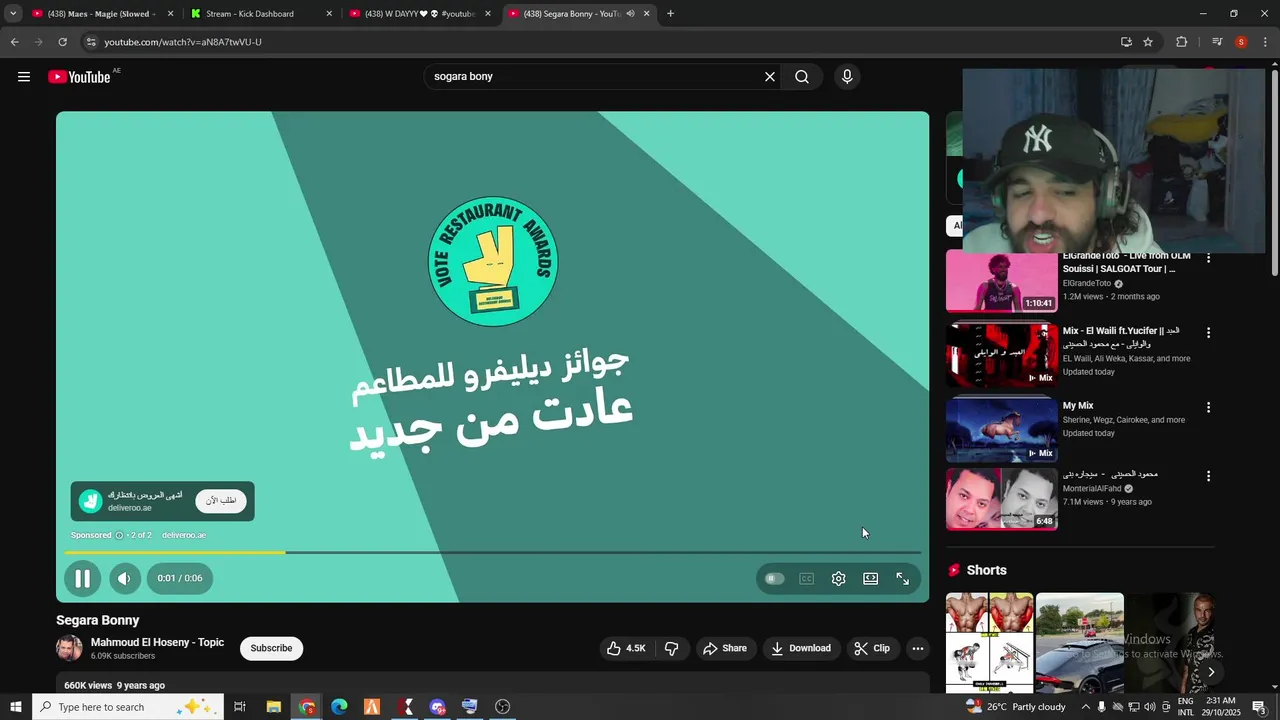This screenshot has width=1280, height=720.
Task: Open My Mix playlist title
Action: tap(1077, 406)
